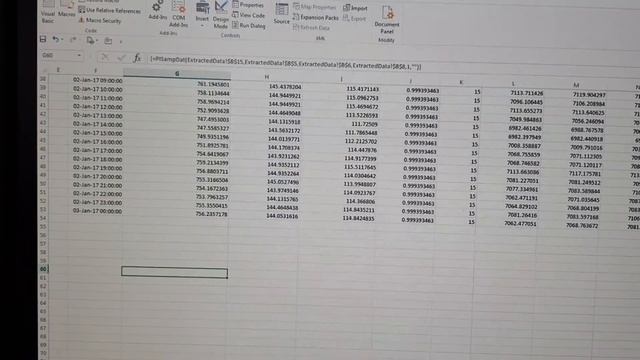Screen dimensions: 640x360
Task: Open the Macros dialog
Action: [67, 10]
